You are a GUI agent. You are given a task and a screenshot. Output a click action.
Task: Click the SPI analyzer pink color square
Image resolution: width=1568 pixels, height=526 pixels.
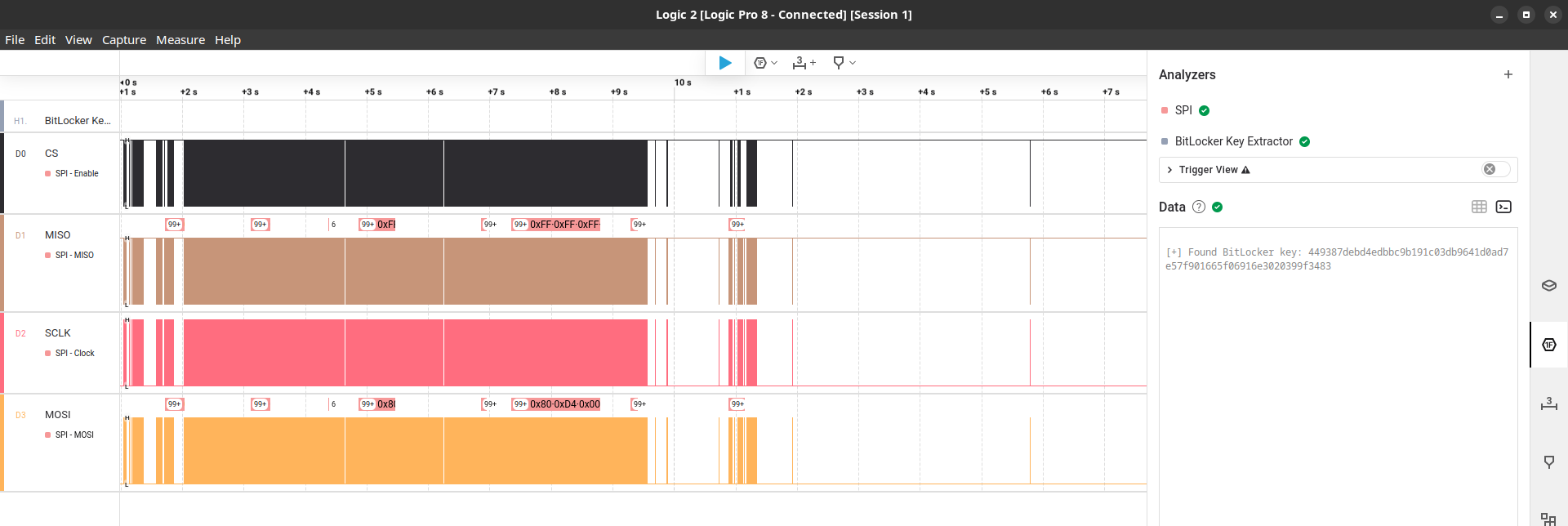1165,110
